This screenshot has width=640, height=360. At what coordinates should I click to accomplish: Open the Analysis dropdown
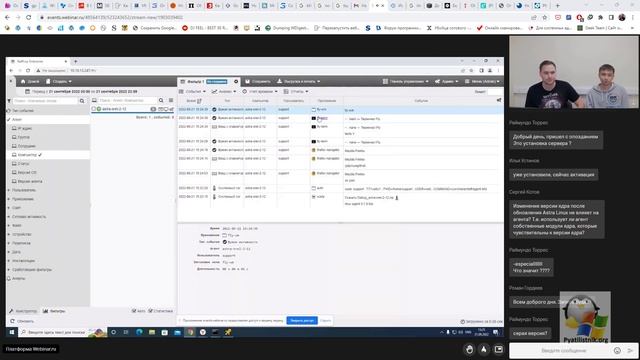point(224,91)
